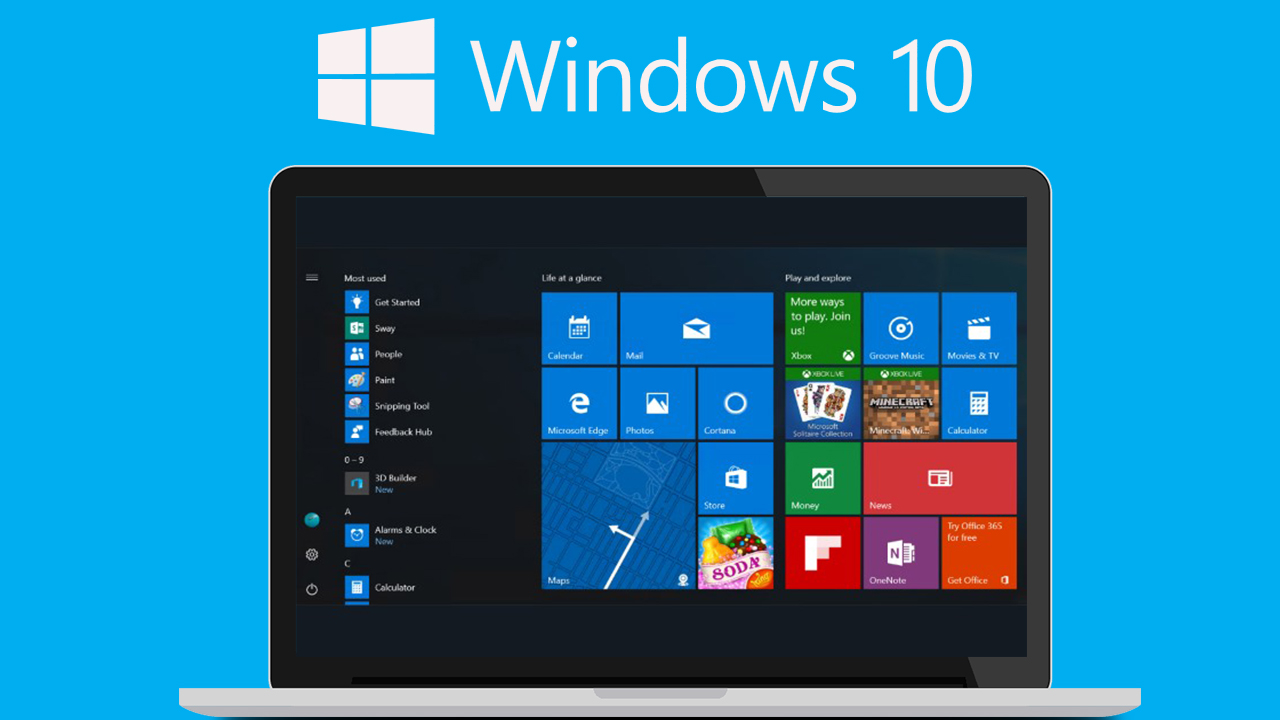Click the '0 – 9' letter header
1280x720 pixels.
pos(354,459)
